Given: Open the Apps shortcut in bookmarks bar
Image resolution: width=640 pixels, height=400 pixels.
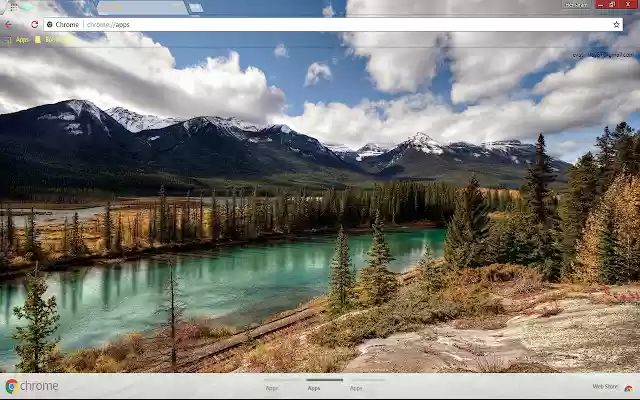Looking at the screenshot, I should (x=17, y=40).
